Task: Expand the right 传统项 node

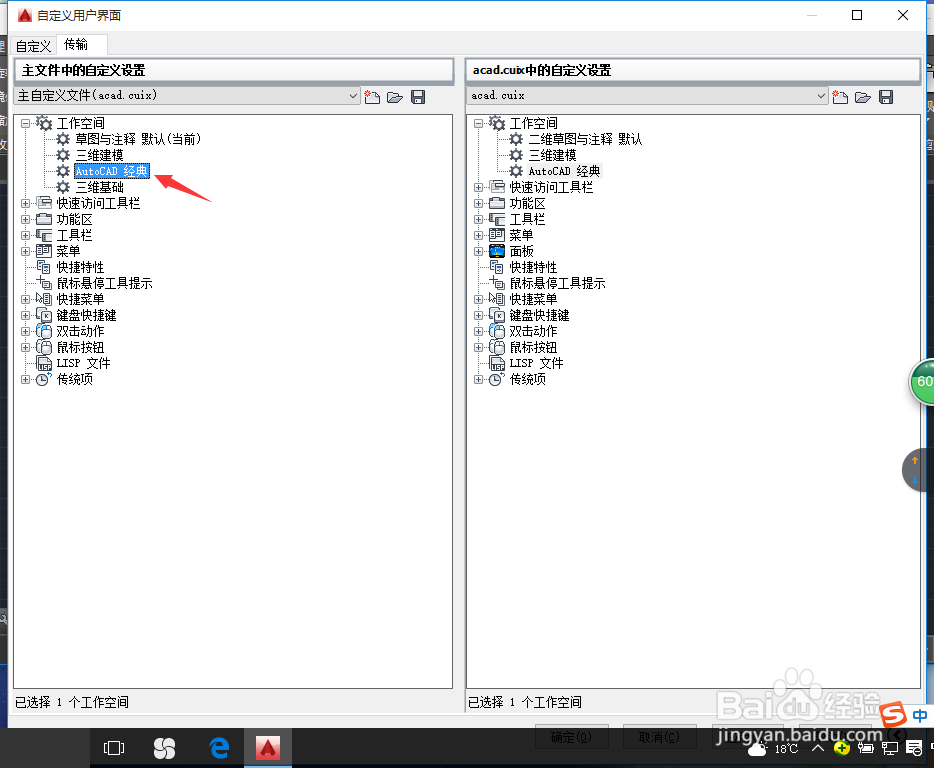Action: tap(478, 380)
